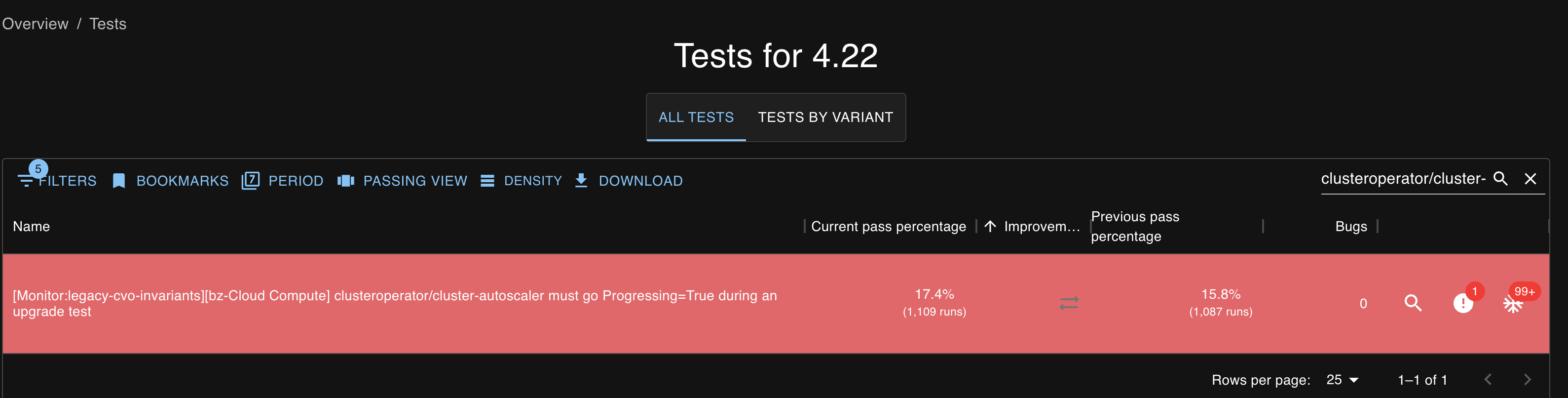
Task: Clear the search field text
Action: tap(1530, 179)
